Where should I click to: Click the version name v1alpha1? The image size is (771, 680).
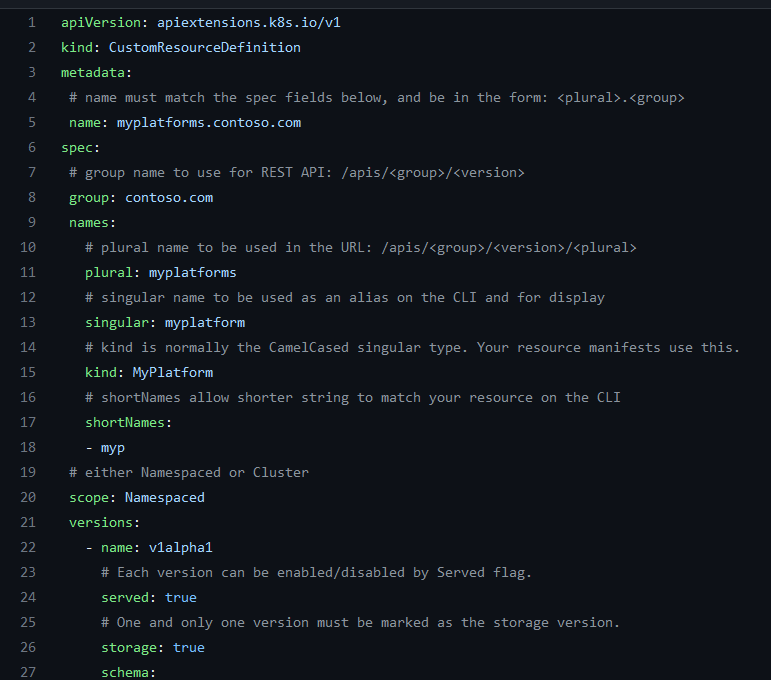[x=180, y=547]
